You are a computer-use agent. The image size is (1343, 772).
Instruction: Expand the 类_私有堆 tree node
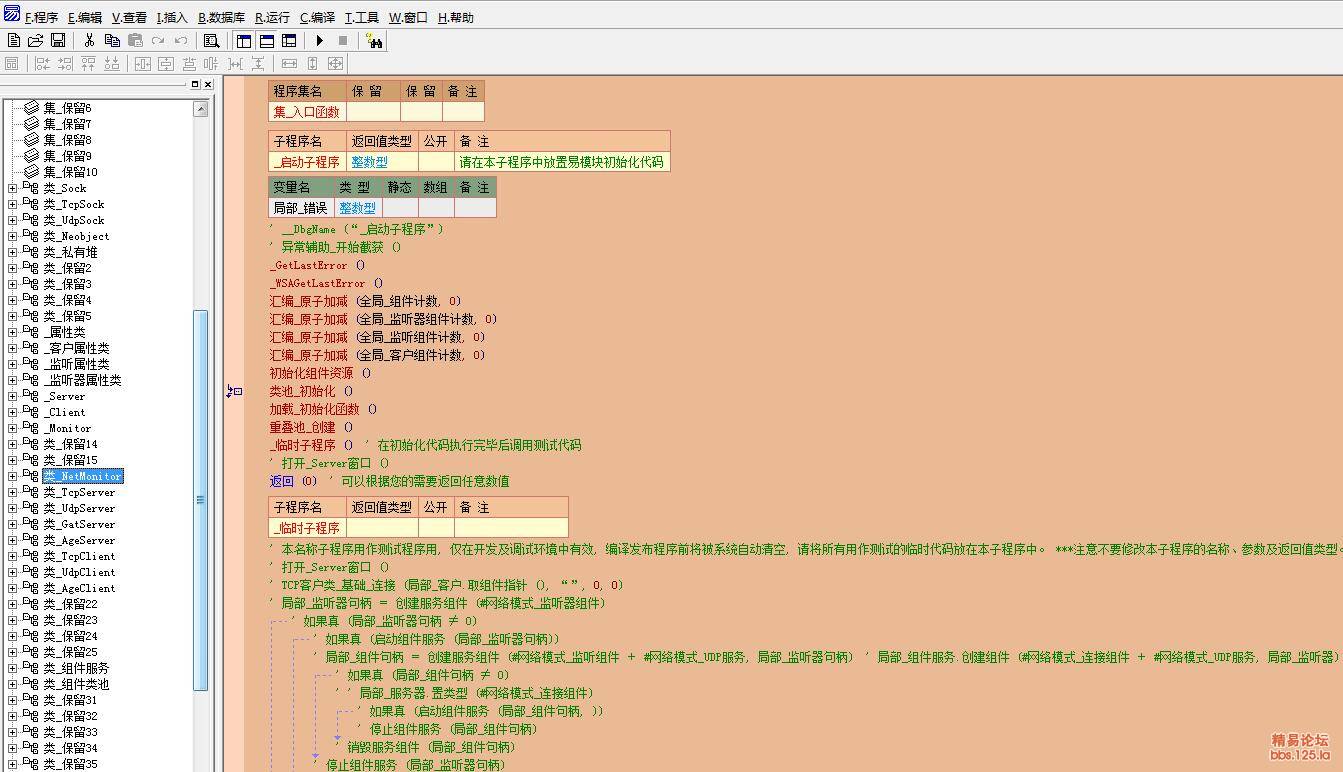[x=12, y=252]
